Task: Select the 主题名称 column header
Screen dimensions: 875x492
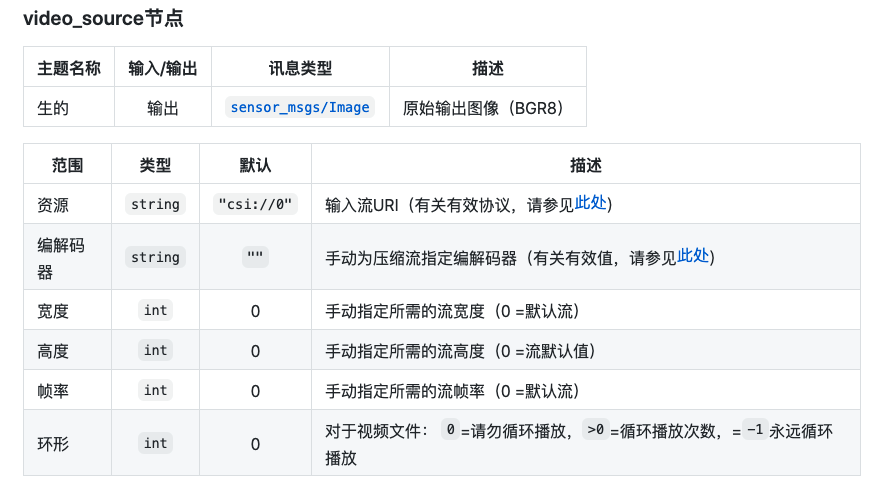Action: 69,68
